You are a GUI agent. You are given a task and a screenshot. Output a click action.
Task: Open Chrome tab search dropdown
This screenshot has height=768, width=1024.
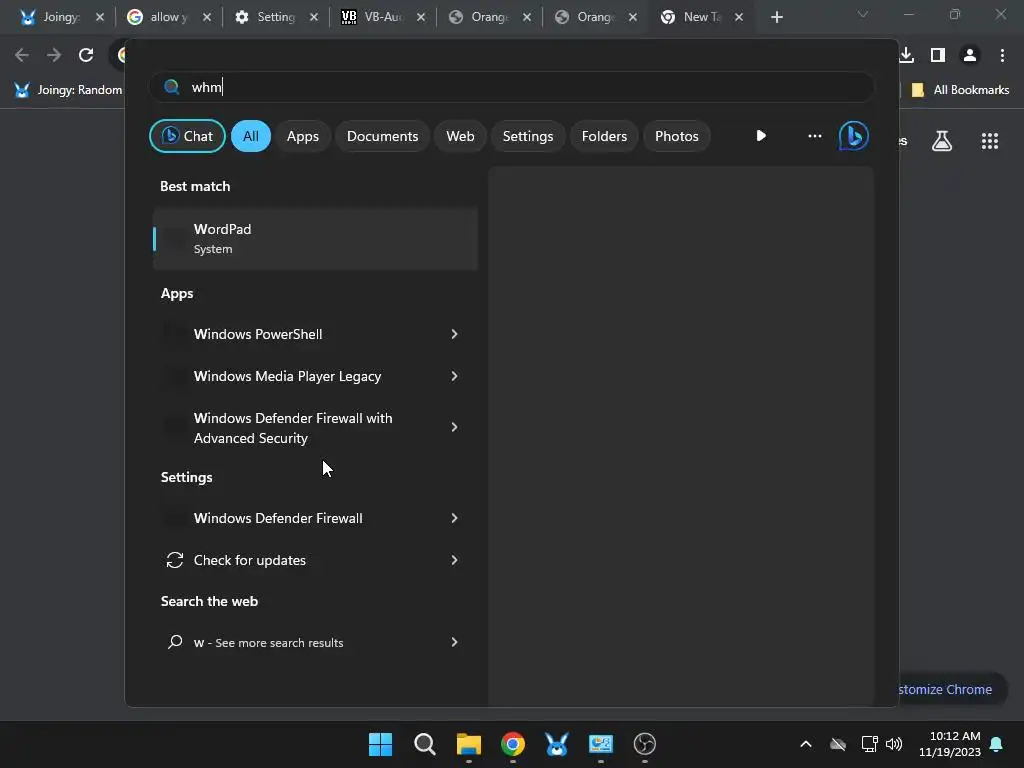point(863,14)
